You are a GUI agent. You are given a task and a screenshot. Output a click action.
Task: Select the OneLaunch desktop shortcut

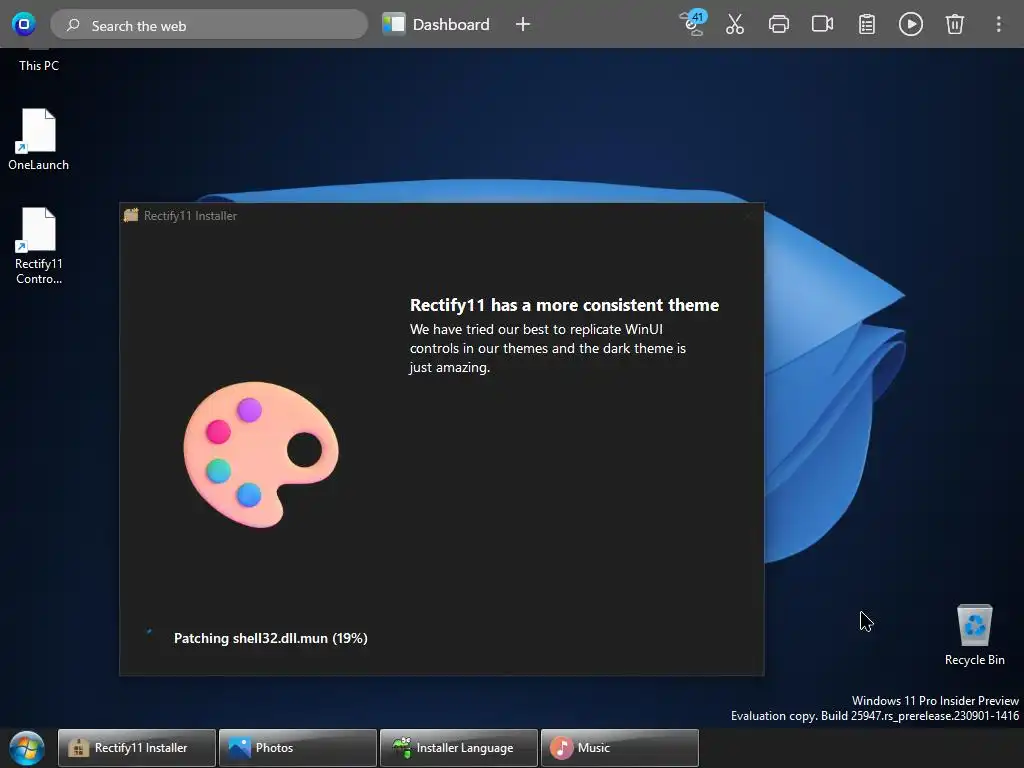(x=39, y=140)
